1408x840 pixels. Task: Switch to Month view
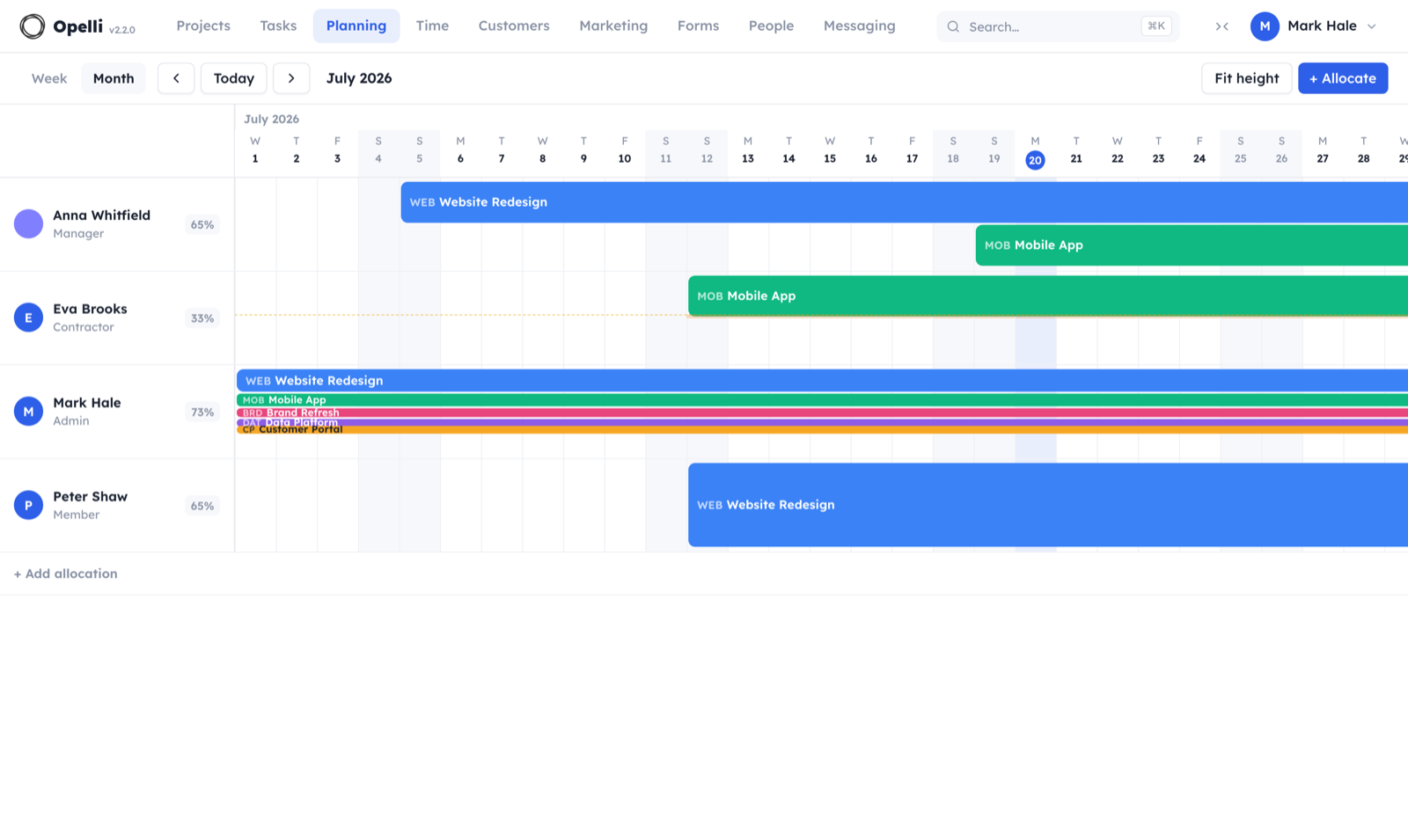(x=114, y=78)
